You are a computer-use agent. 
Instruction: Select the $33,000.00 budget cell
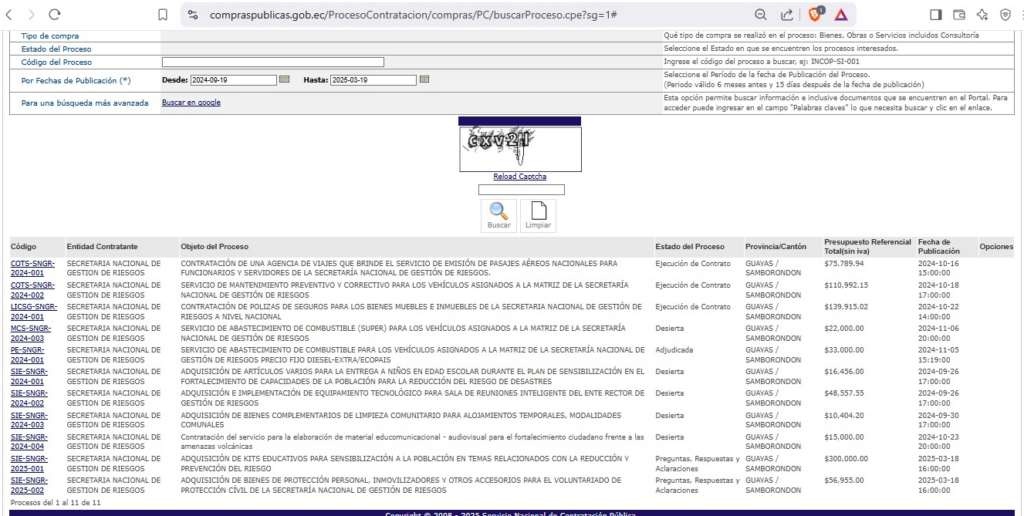pyautogui.click(x=844, y=350)
